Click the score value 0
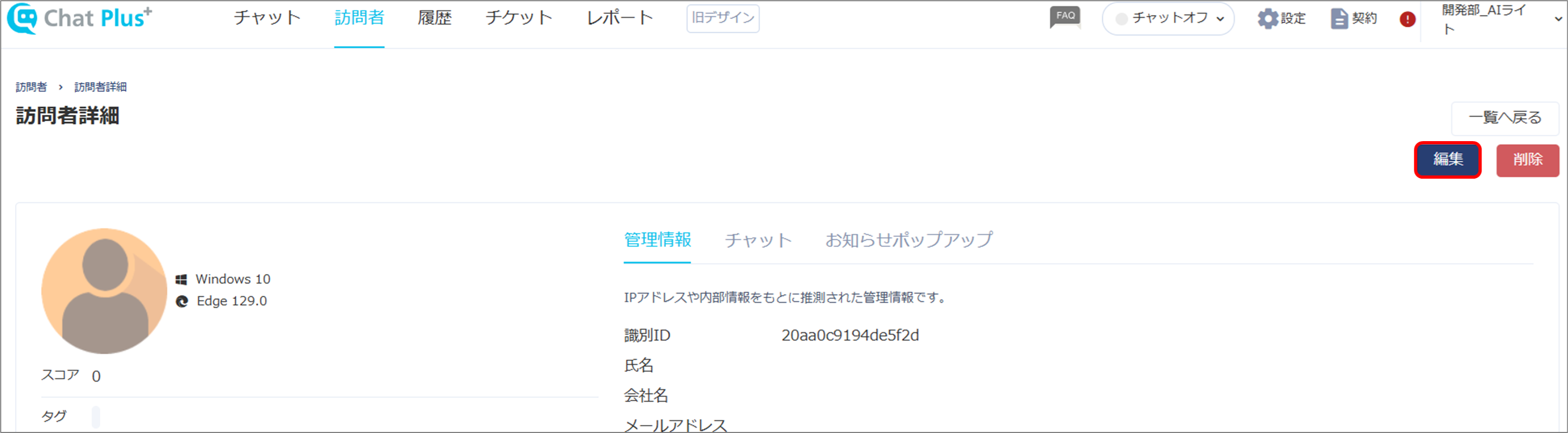 tap(96, 377)
